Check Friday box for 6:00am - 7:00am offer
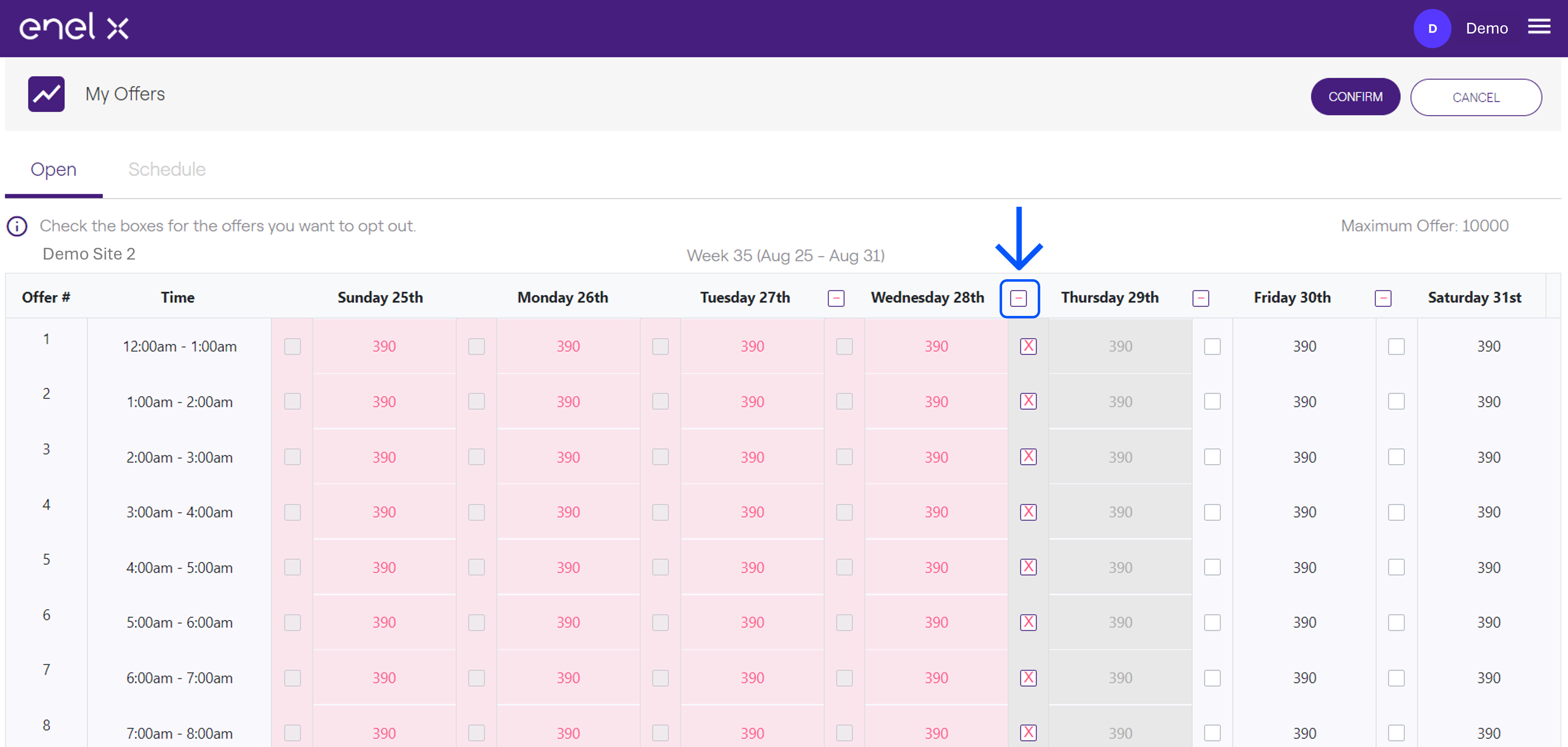The height and width of the screenshot is (747, 1568). (1212, 677)
